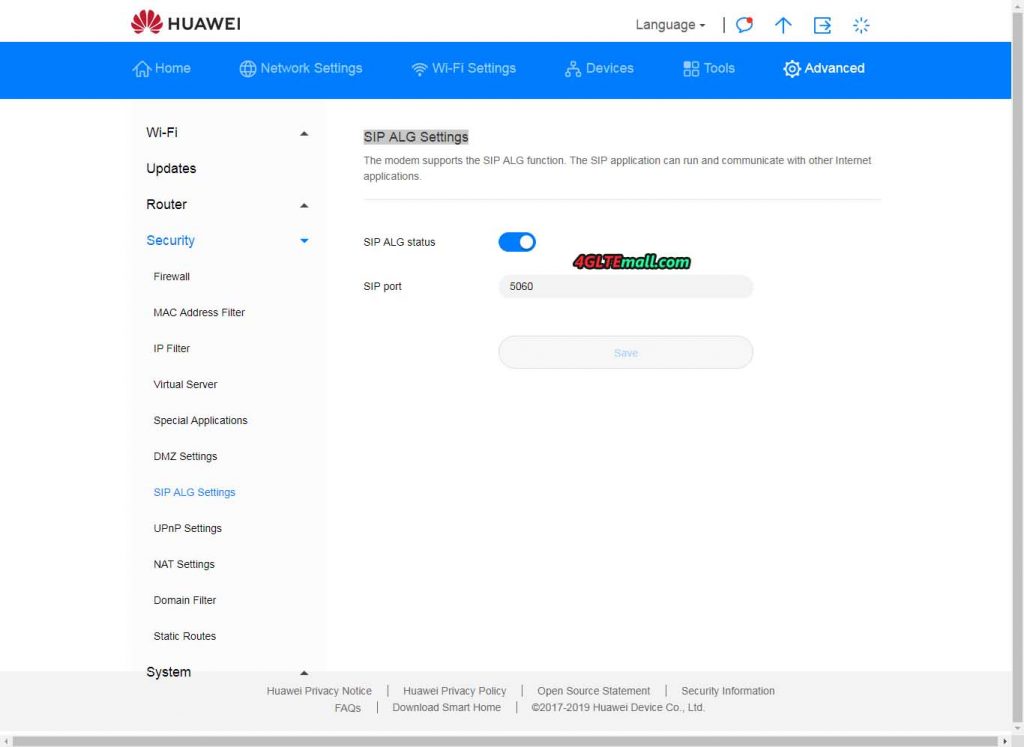Disable the SIP ALG status switch
Screen dimensions: 1024x747
[x=517, y=241]
